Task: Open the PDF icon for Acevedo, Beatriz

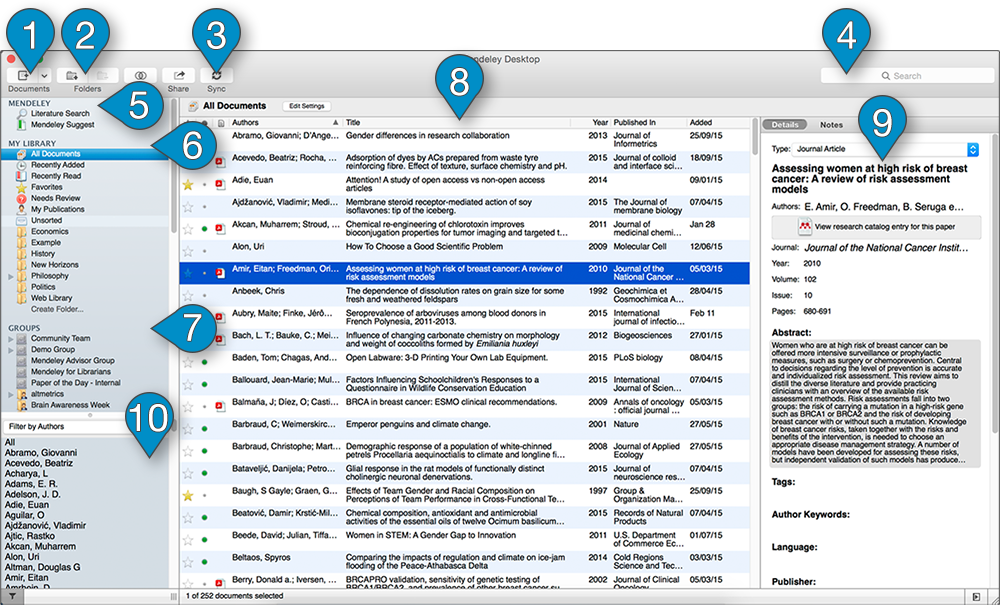Action: (220, 160)
